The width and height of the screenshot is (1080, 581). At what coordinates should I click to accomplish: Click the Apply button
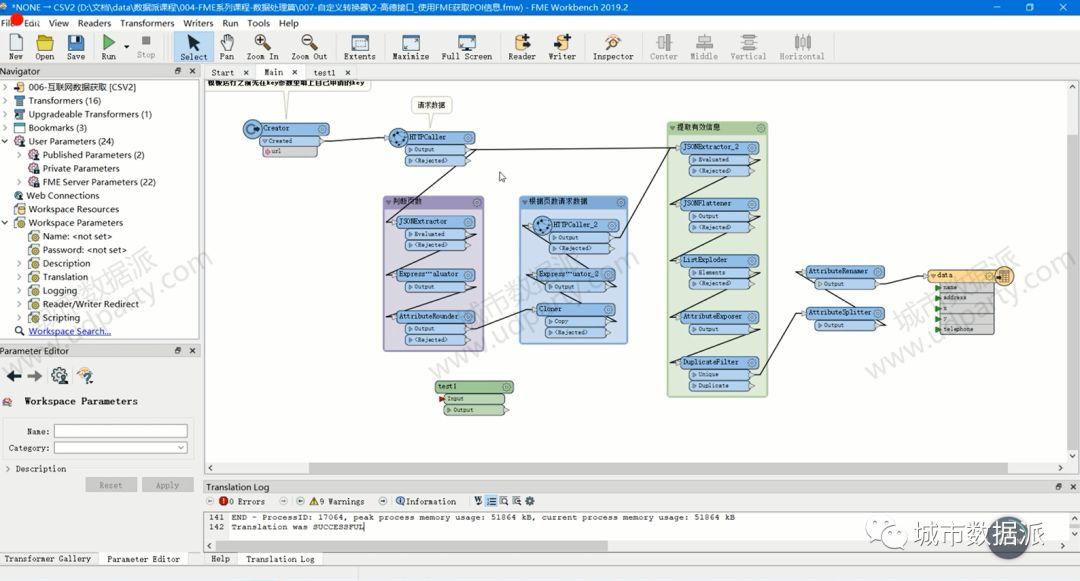coord(167,485)
